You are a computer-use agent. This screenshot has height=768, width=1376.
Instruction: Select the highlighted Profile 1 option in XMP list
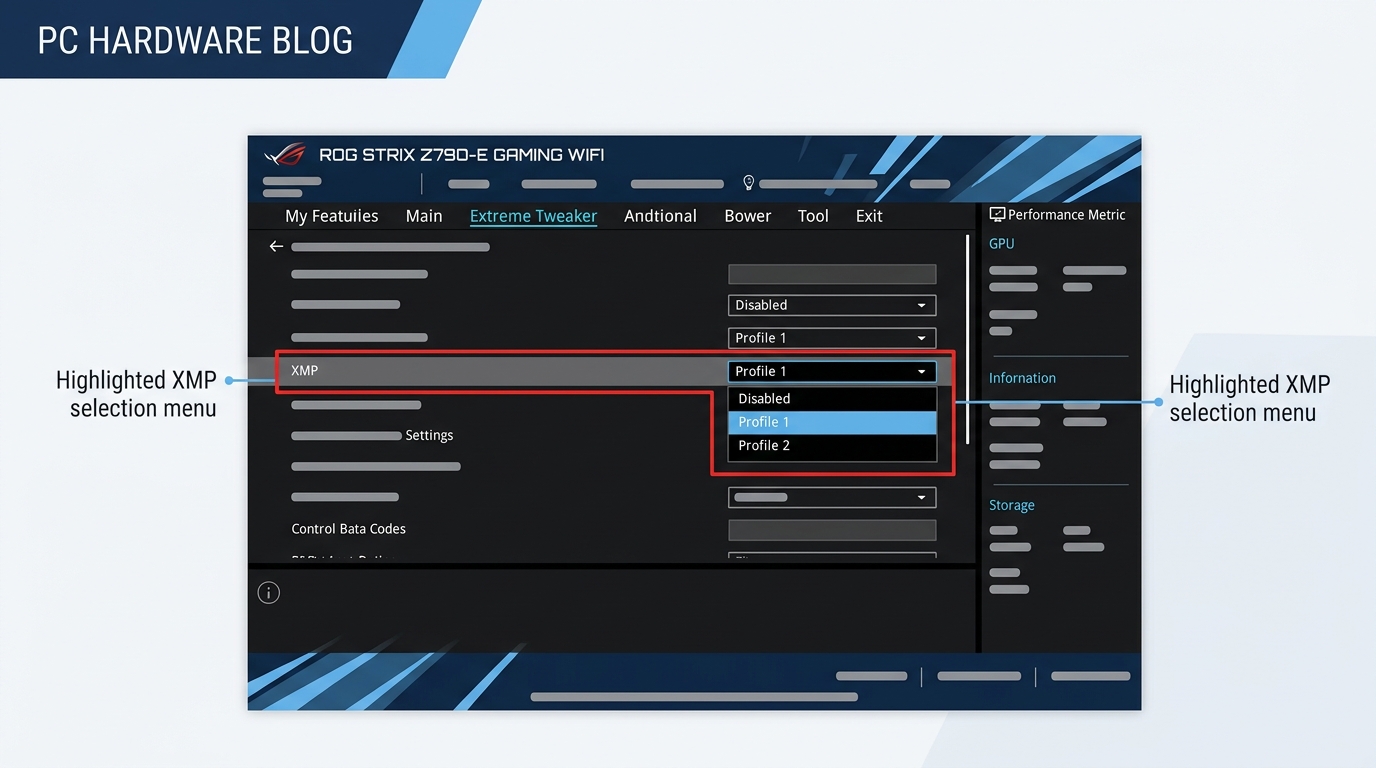pyautogui.click(x=832, y=422)
